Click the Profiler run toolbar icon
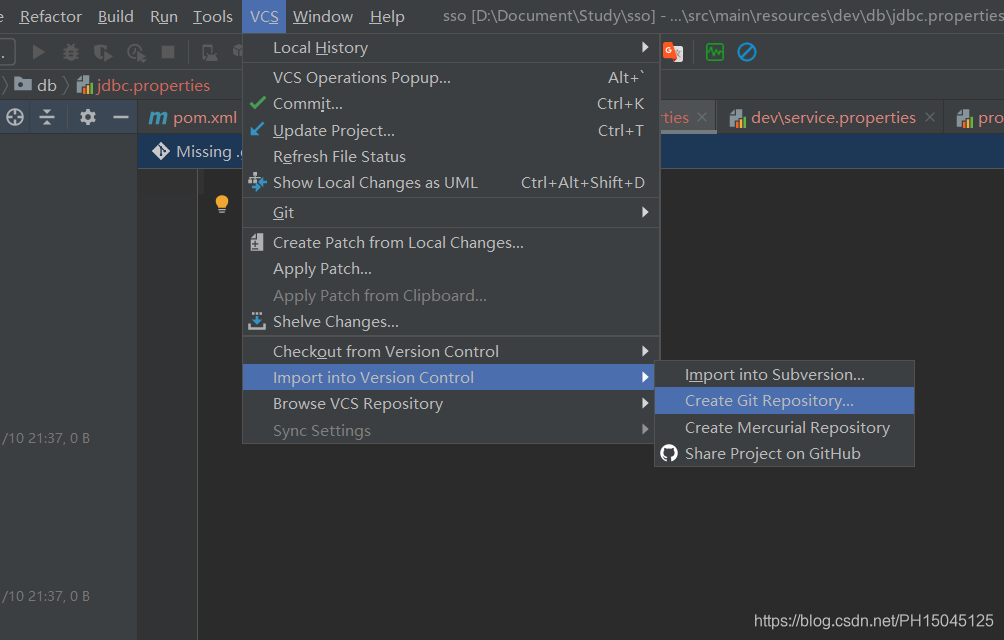 [136, 52]
